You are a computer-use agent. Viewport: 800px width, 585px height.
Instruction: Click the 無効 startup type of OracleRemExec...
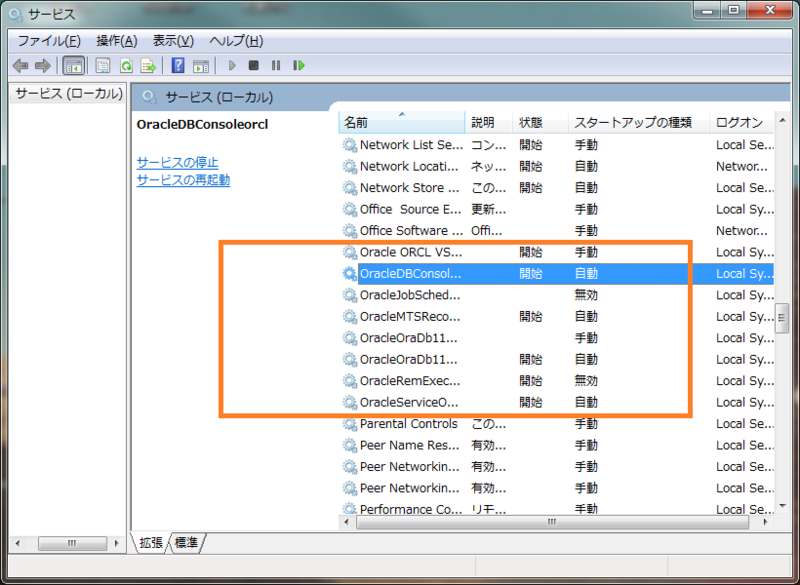click(586, 380)
